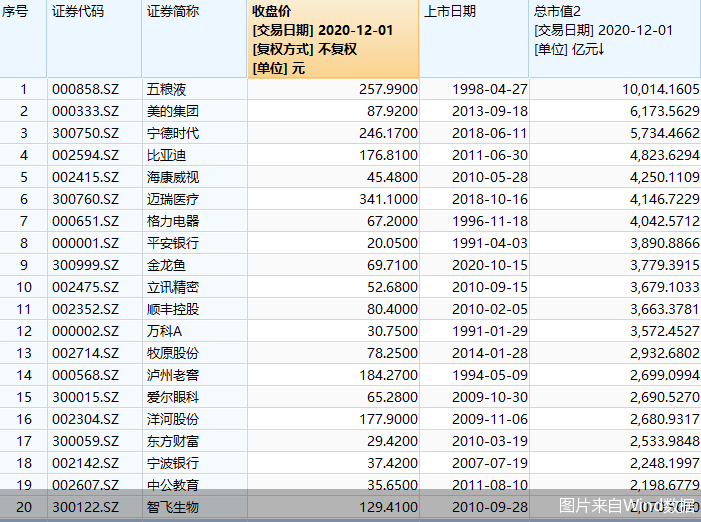Select stock code 002475.SZ
This screenshot has height=522, width=701.
[x=85, y=287]
